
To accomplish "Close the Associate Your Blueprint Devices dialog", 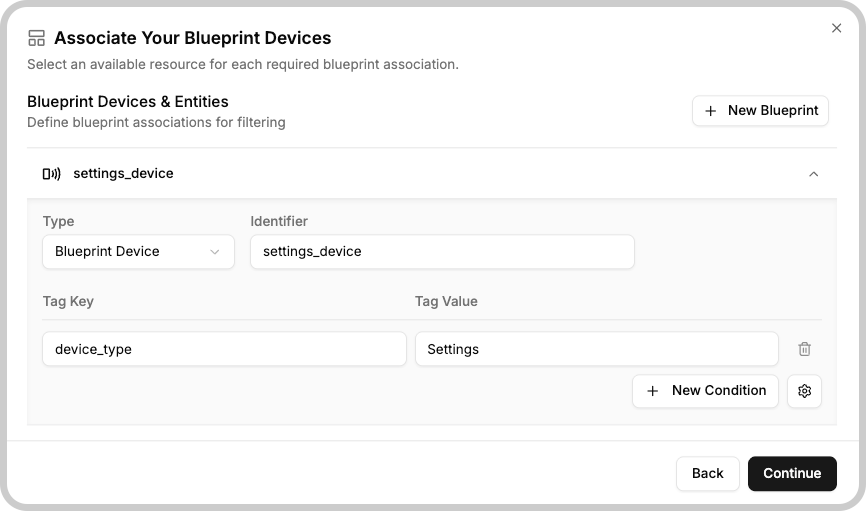I will [836, 28].
